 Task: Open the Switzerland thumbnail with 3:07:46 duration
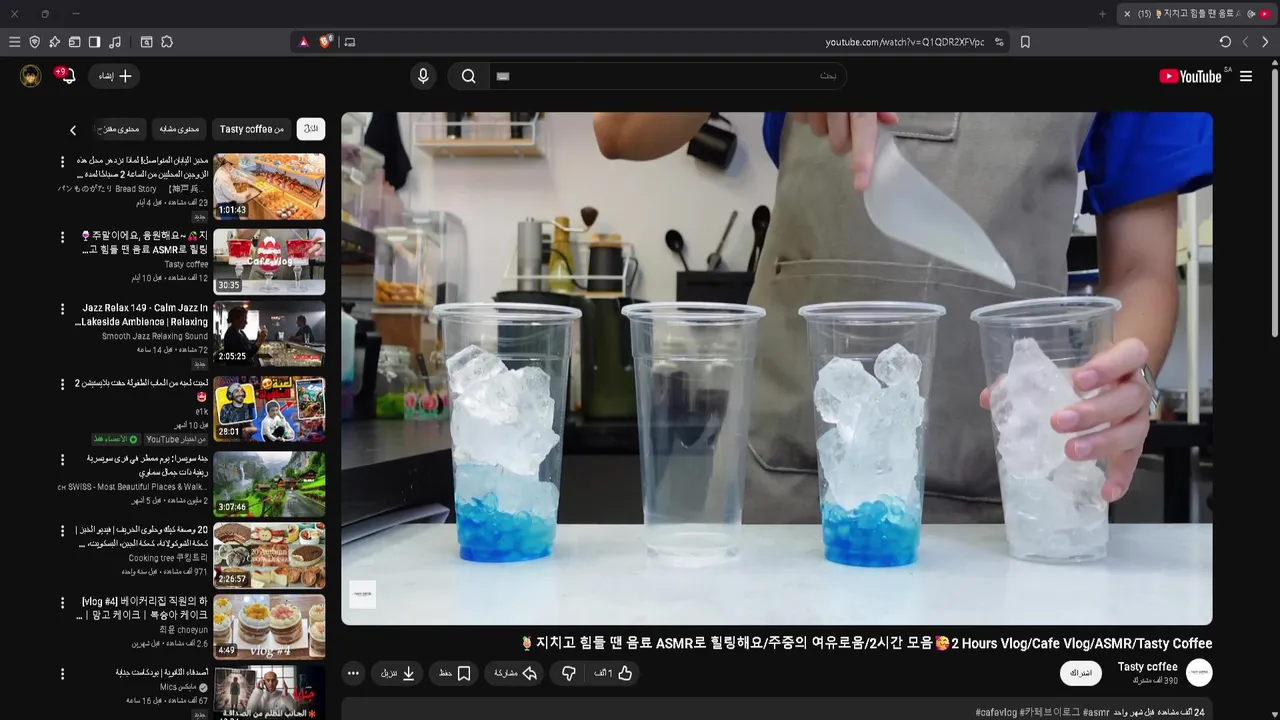tap(269, 484)
